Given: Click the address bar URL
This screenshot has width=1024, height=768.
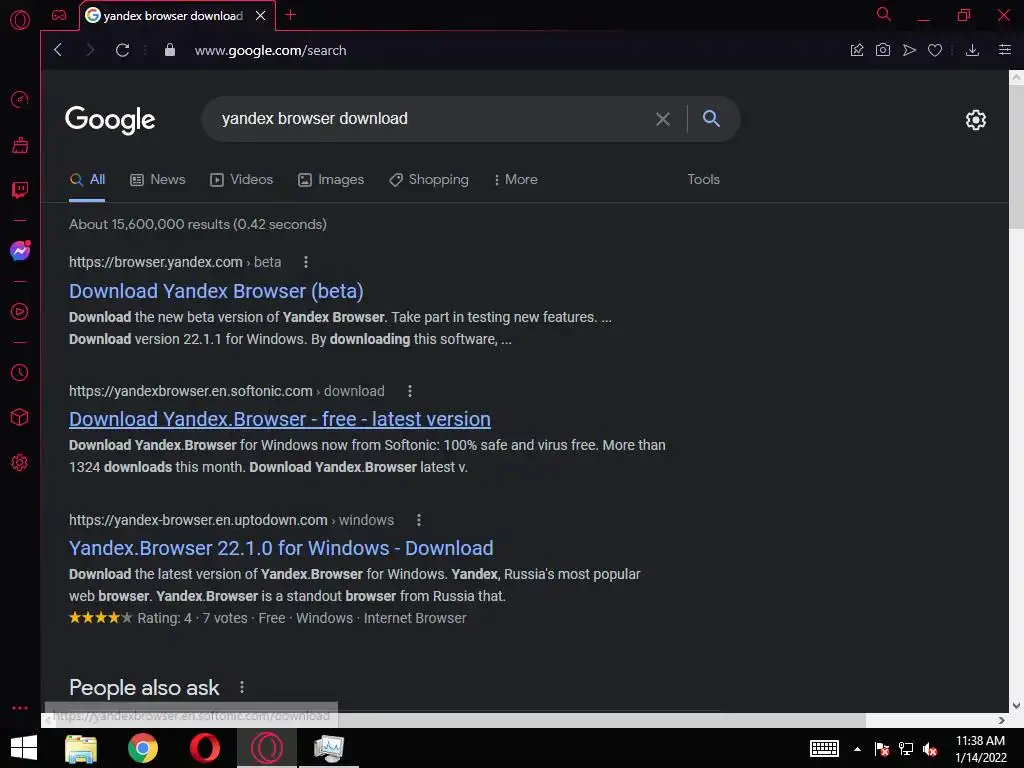Looking at the screenshot, I should (270, 50).
